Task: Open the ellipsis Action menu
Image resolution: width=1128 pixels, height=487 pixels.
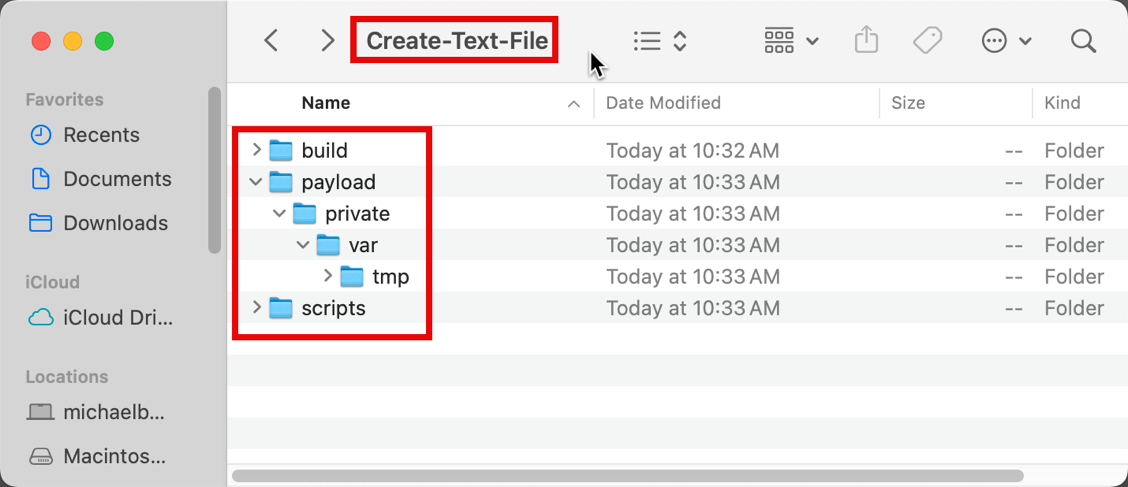Action: tap(1005, 41)
